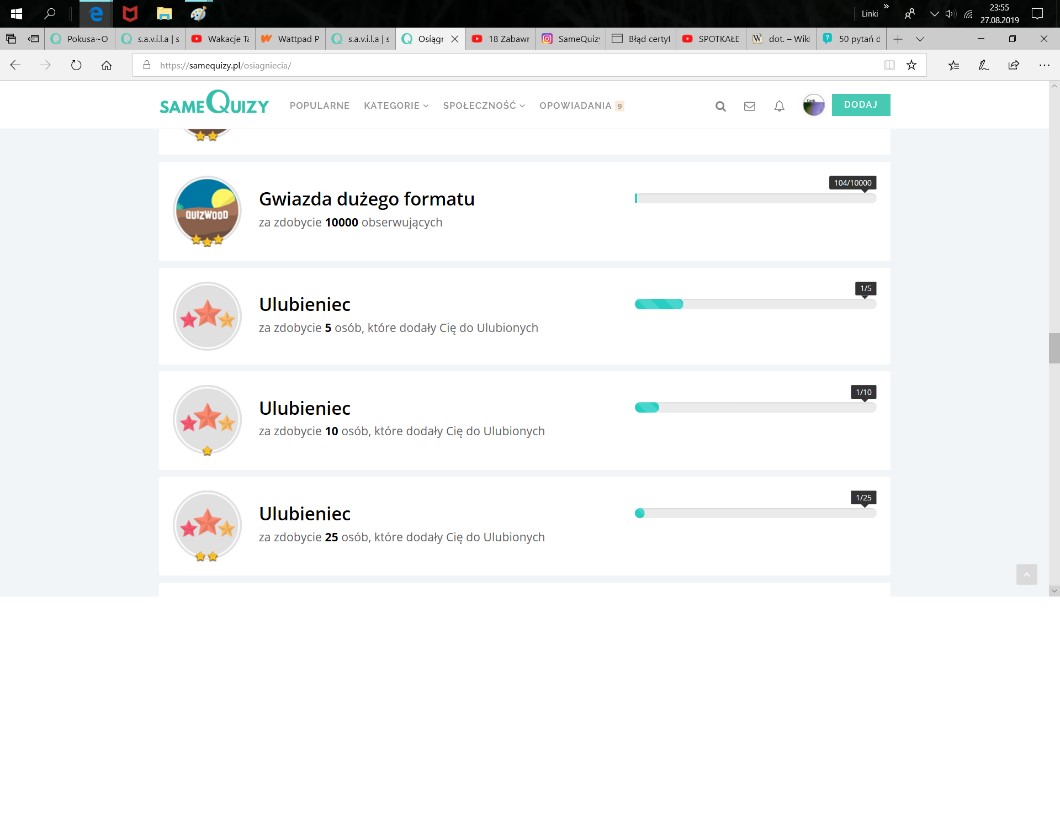The height and width of the screenshot is (823, 1060).
Task: Click the sameQuizy logo
Action: point(214,103)
